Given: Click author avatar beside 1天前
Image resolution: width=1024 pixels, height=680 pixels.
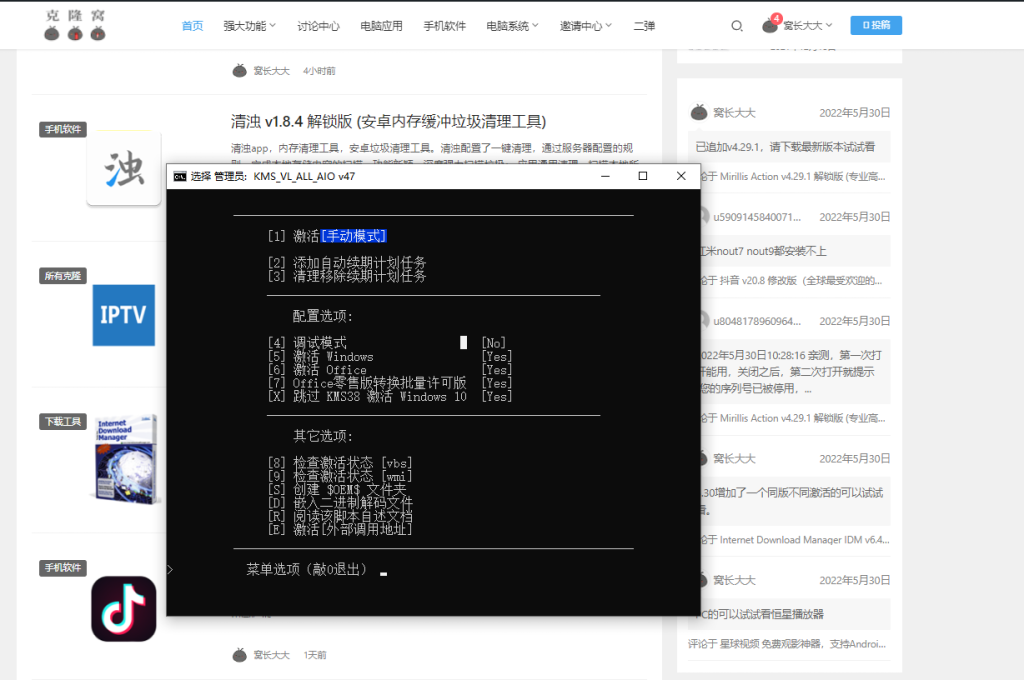Looking at the screenshot, I should pyautogui.click(x=240, y=655).
